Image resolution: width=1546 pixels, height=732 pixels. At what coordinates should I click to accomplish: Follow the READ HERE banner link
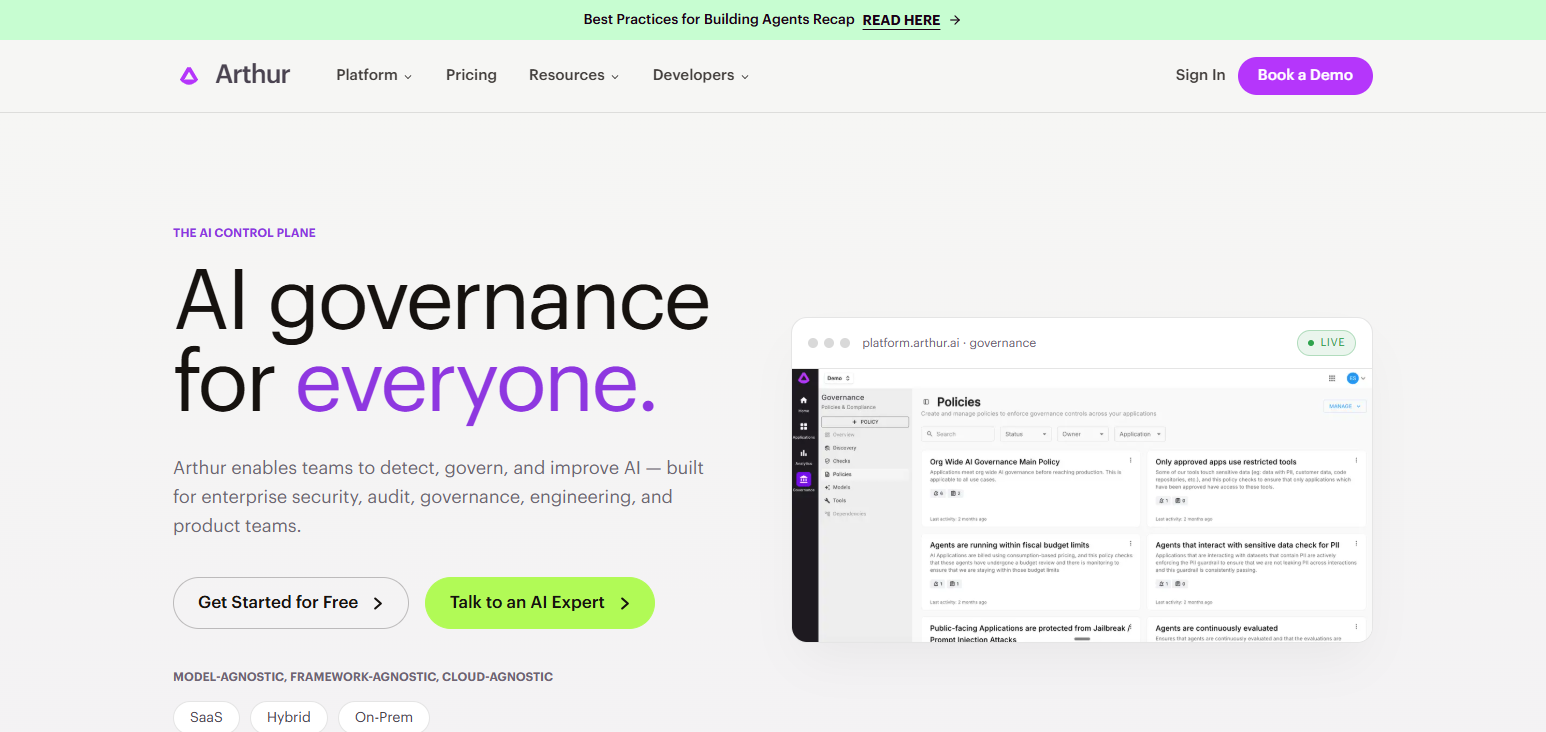pos(901,20)
